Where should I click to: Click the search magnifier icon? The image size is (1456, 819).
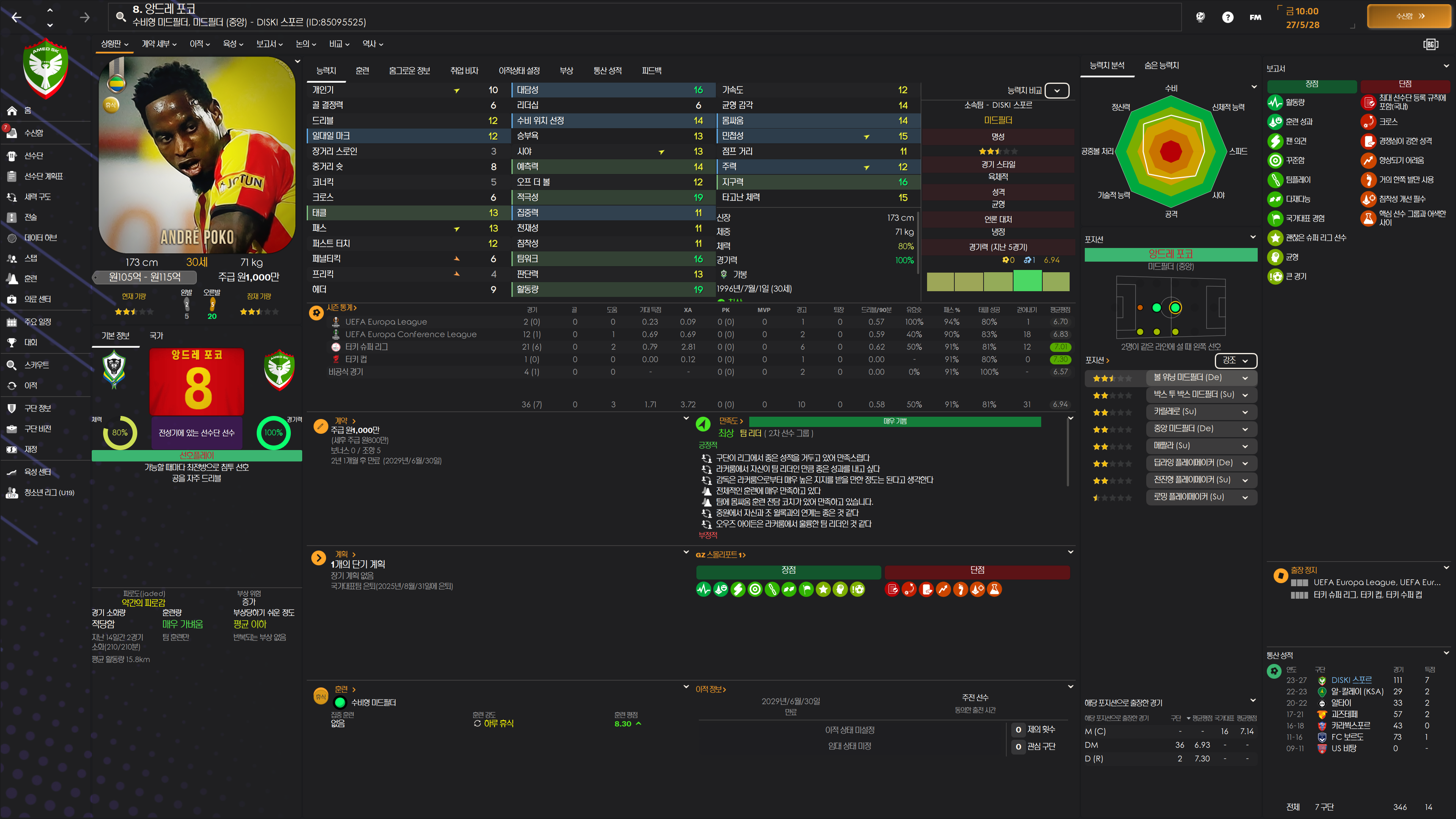click(121, 16)
